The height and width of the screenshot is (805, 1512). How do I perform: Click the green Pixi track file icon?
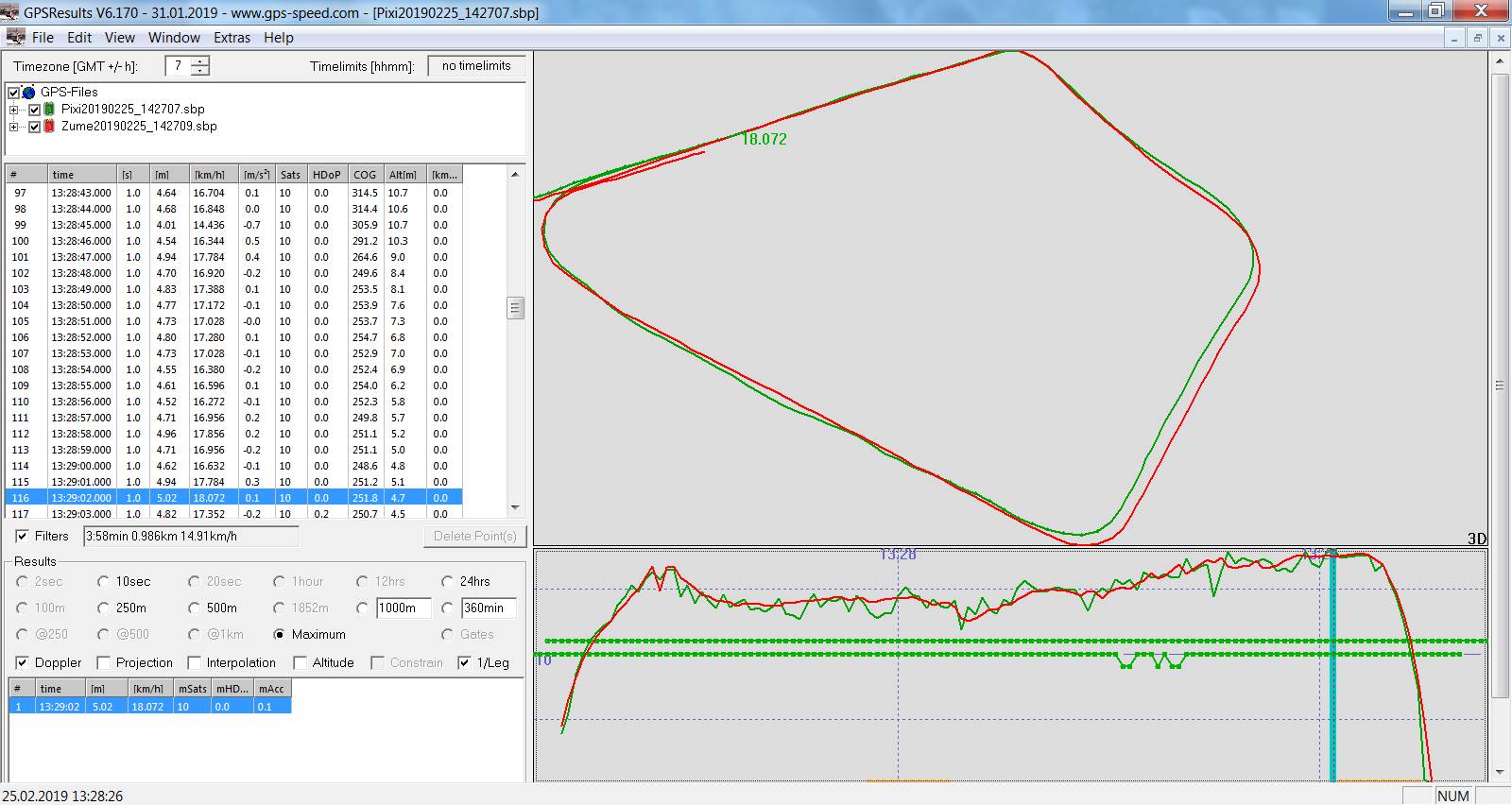pyautogui.click(x=49, y=109)
